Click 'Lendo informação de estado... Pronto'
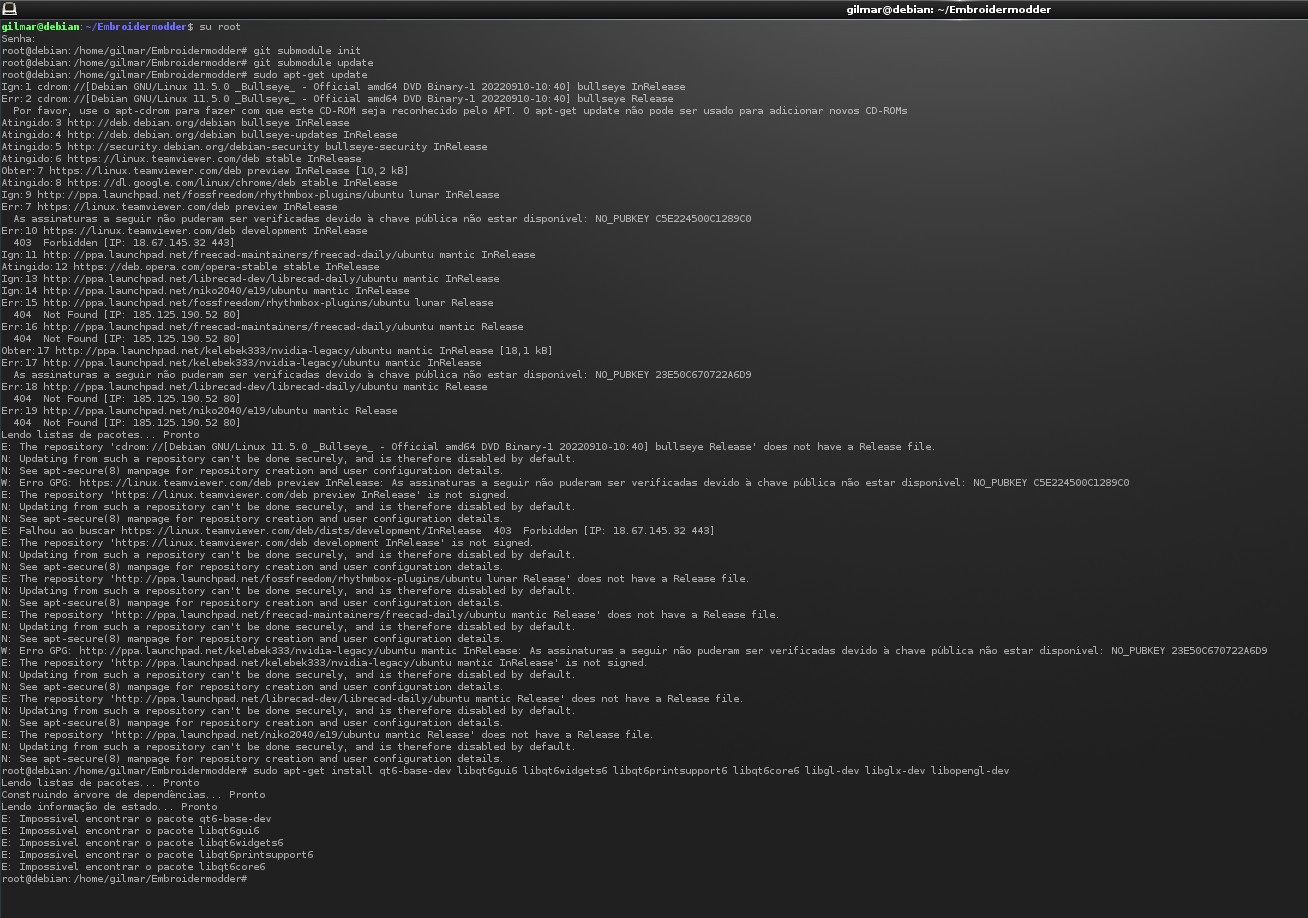The width and height of the screenshot is (1308, 918). pos(109,807)
